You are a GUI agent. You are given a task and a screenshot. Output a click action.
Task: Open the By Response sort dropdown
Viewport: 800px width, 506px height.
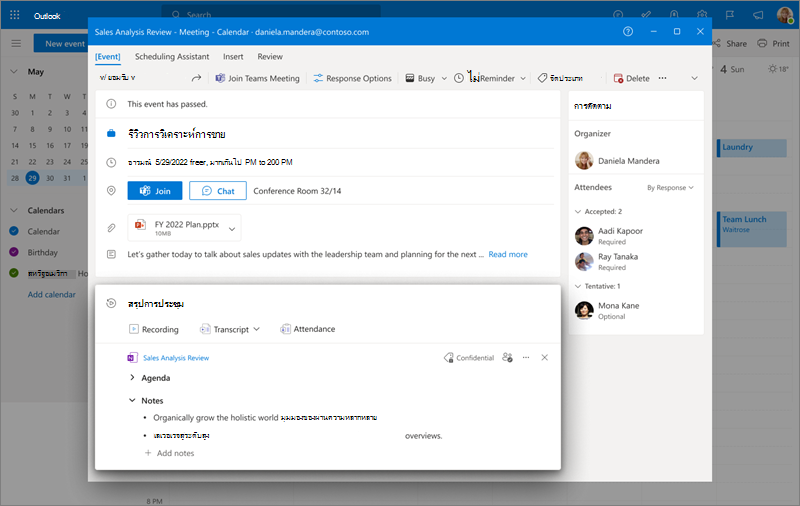point(670,188)
